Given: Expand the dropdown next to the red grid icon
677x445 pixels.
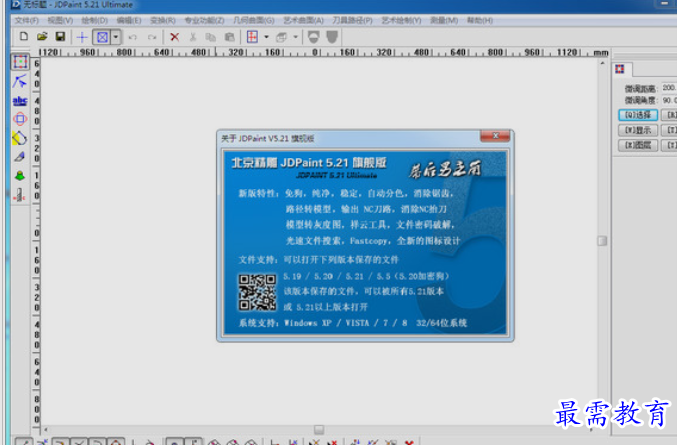Looking at the screenshot, I should pos(266,37).
